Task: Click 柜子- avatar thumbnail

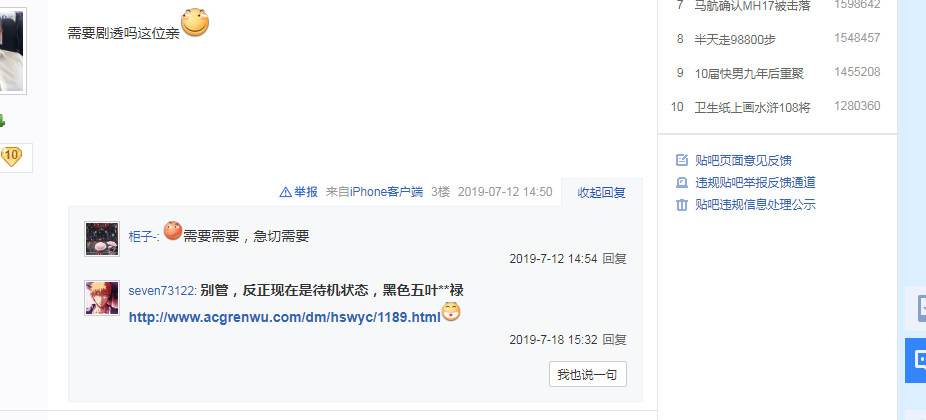Action: point(102,239)
